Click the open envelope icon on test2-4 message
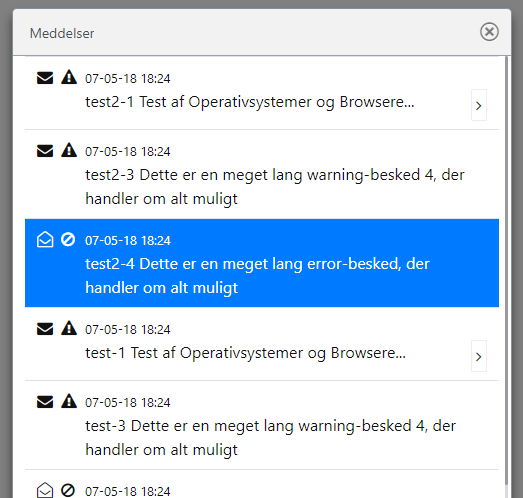Viewport: 523px width, 498px height. [x=45, y=240]
